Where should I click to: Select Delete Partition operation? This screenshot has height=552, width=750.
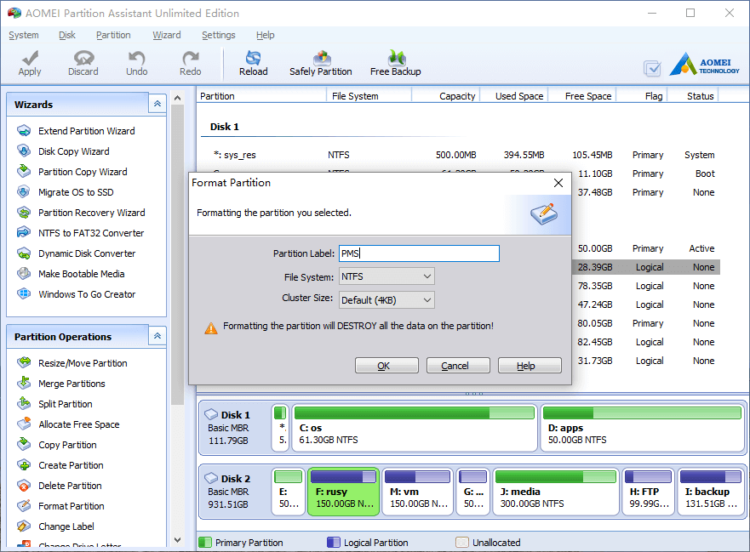70,486
